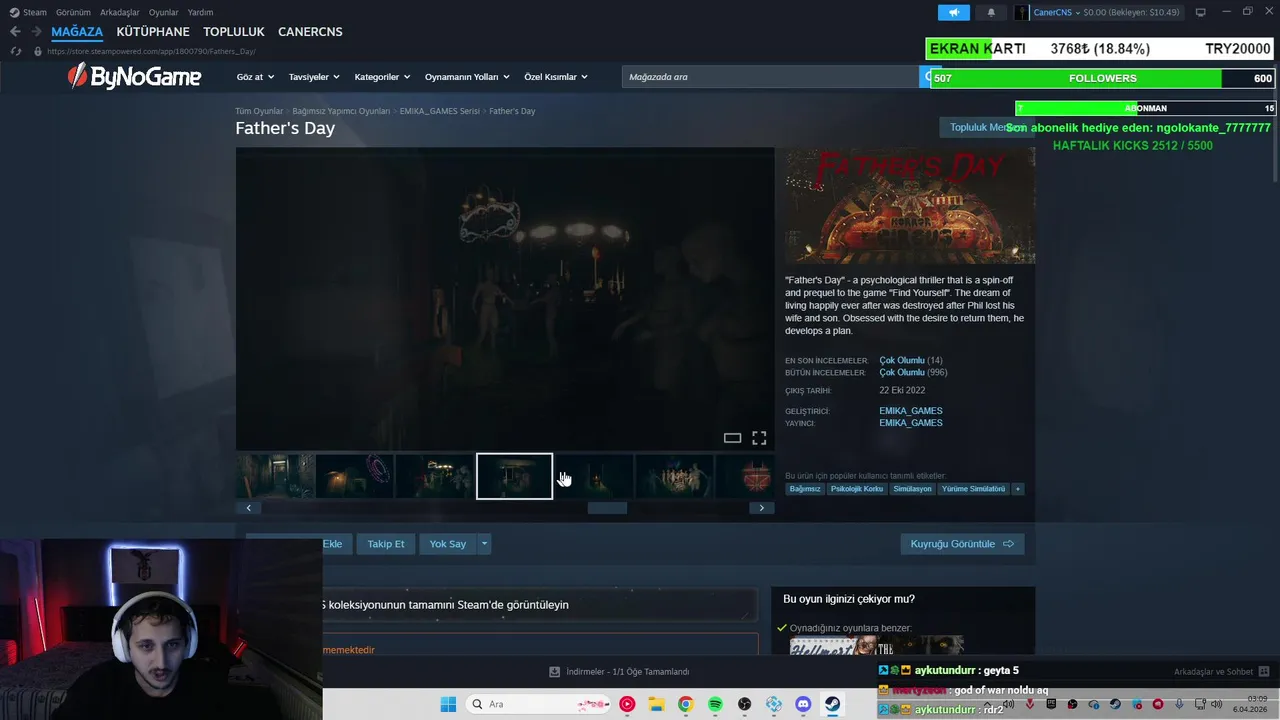Switch to the TOPLULUK tab

[234, 31]
